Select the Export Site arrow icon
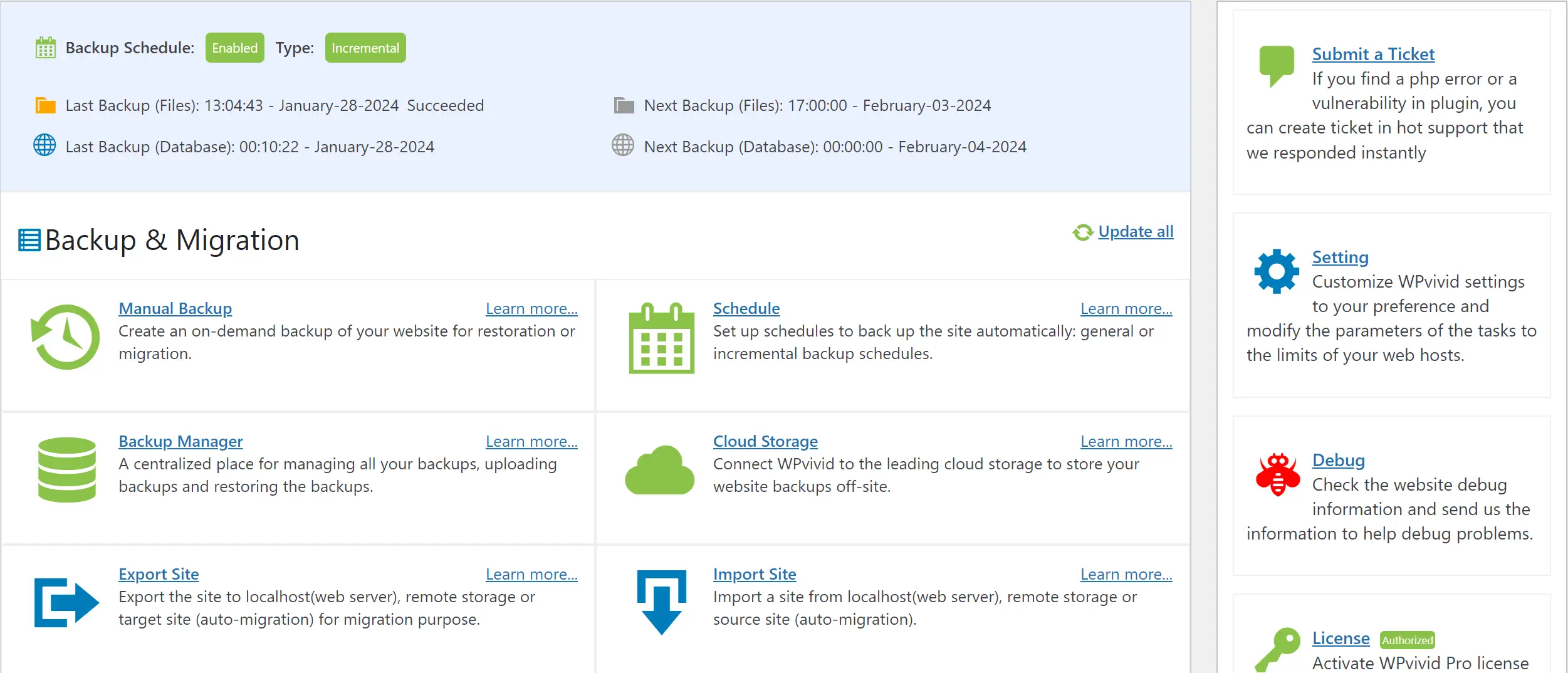This screenshot has height=673, width=1568. click(65, 602)
